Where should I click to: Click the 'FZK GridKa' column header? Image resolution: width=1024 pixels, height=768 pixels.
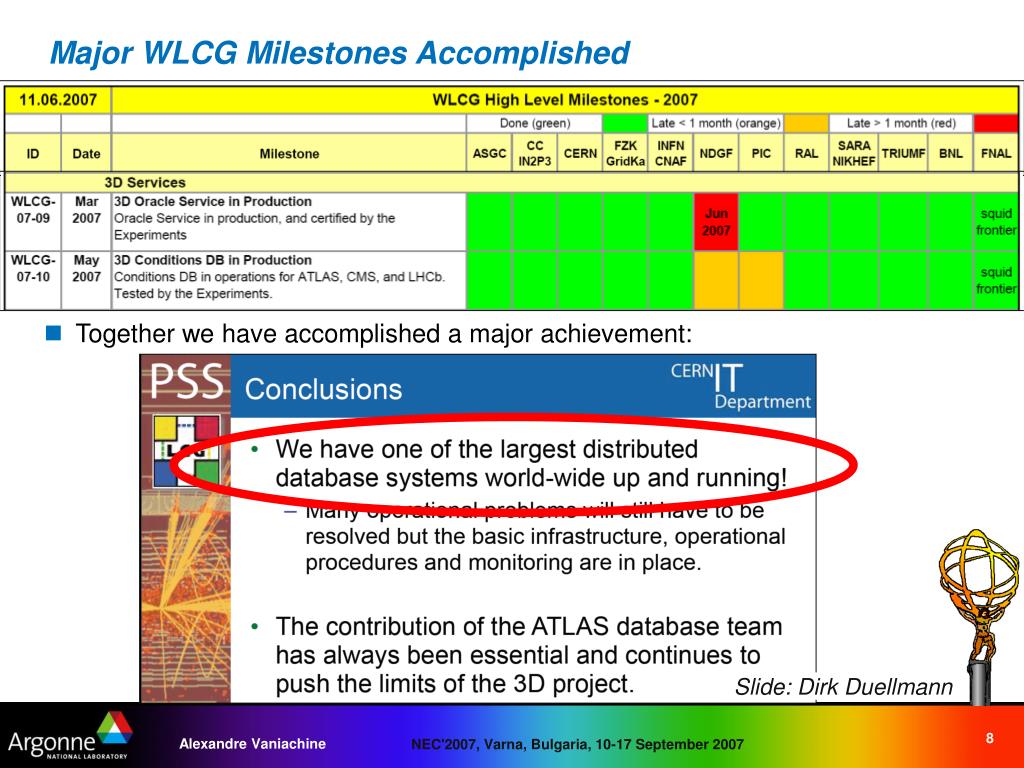click(625, 153)
